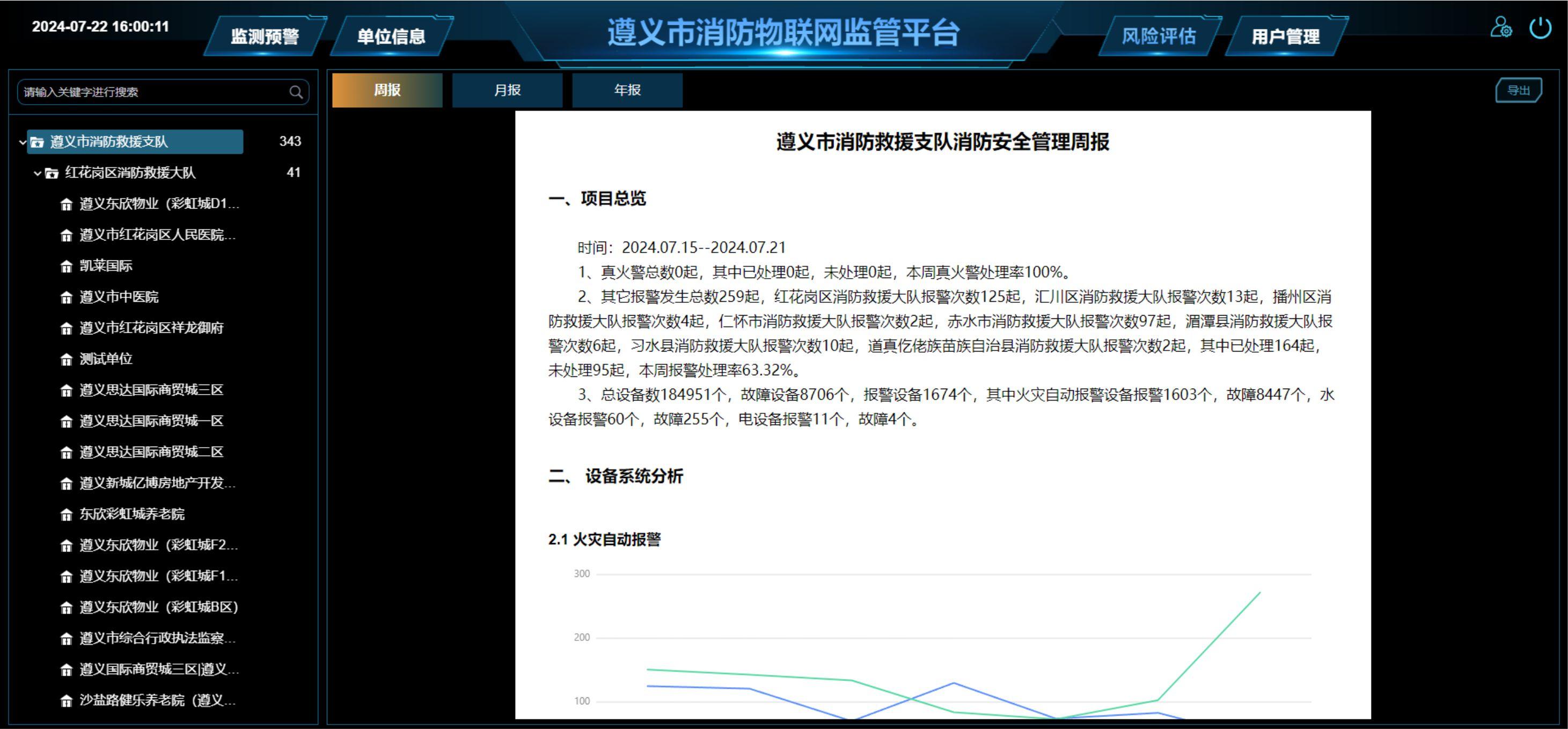This screenshot has height=729, width=1568.
Task: Select 遵义东欣物业（彩虹城B区） unit
Action: point(159,607)
